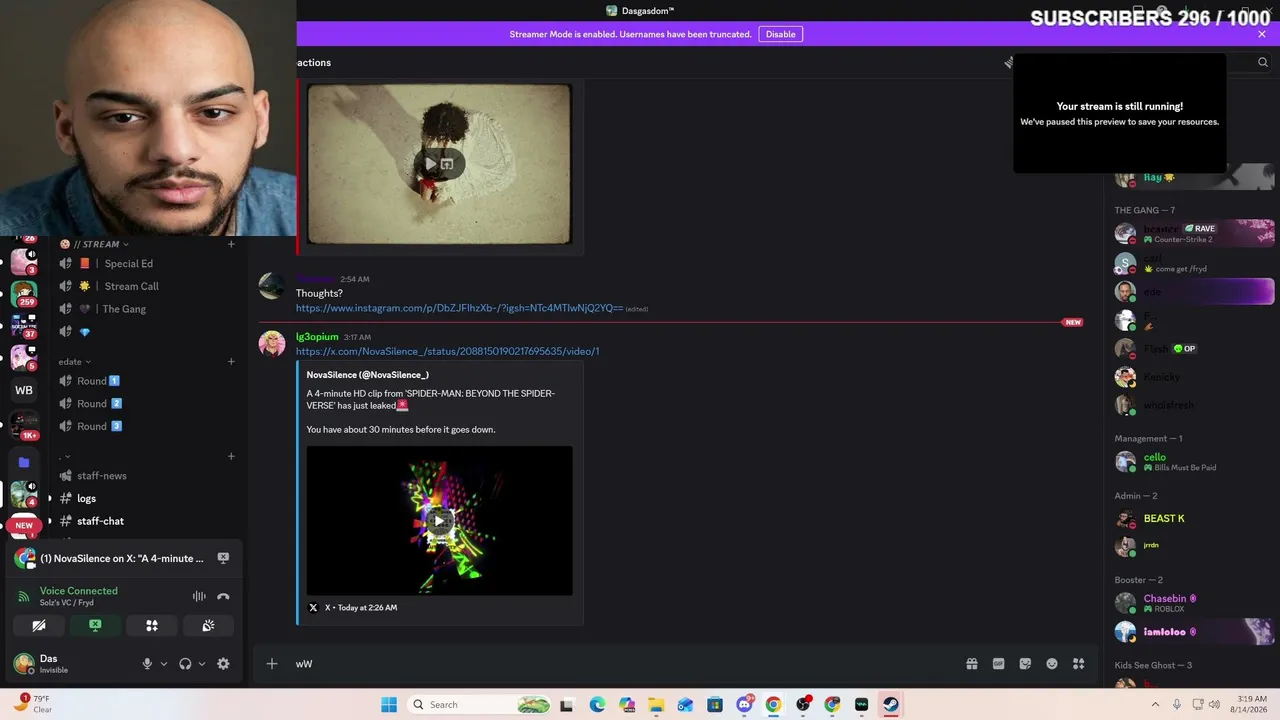
Task: Open microphone input options arrow
Action: (x=164, y=664)
